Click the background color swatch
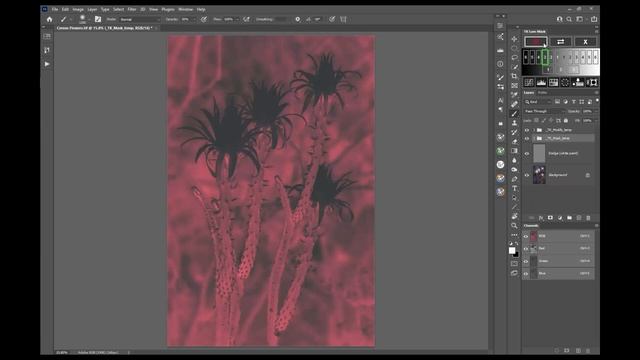 pos(516,255)
